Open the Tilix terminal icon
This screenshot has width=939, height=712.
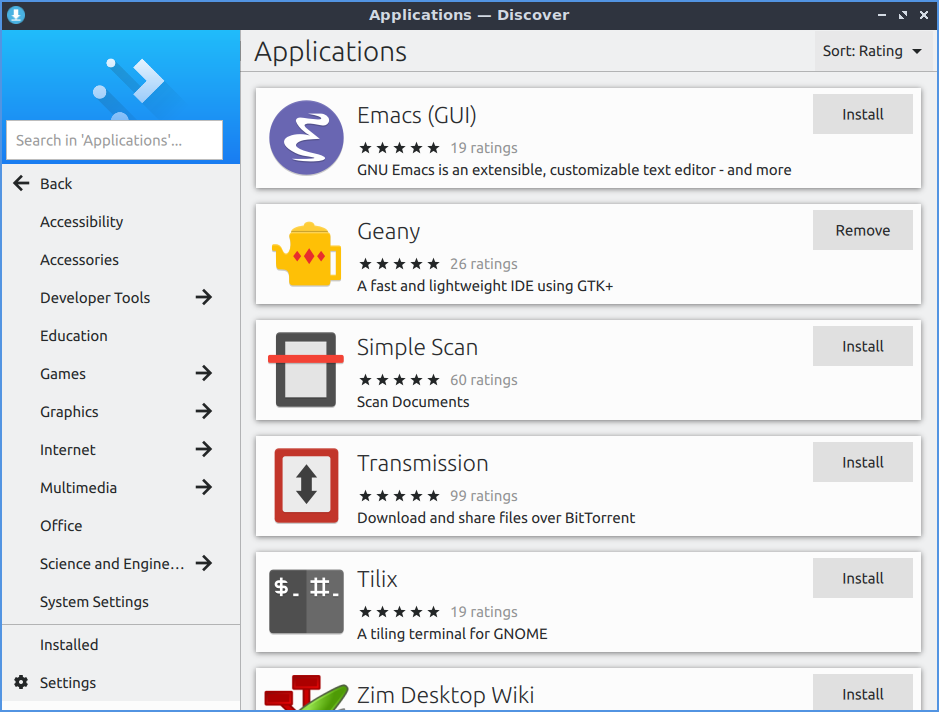(306, 602)
